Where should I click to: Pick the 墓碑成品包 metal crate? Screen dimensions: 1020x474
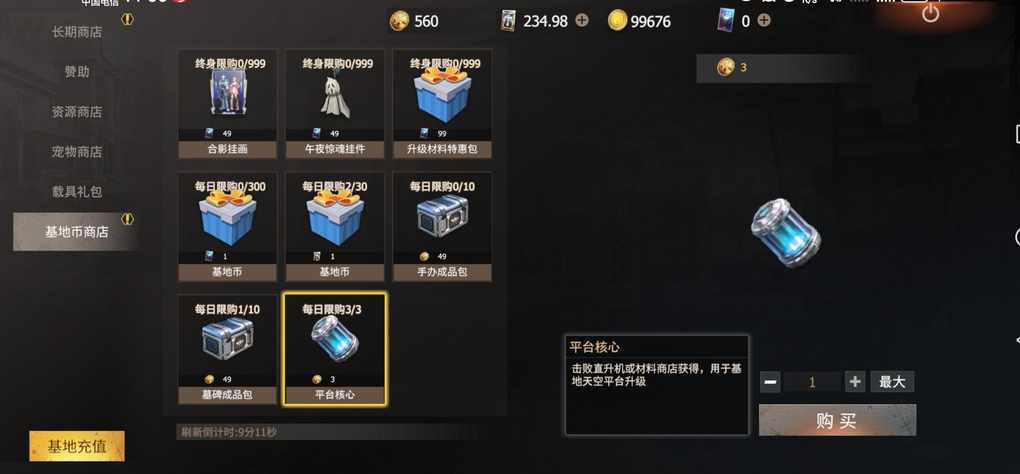[228, 350]
